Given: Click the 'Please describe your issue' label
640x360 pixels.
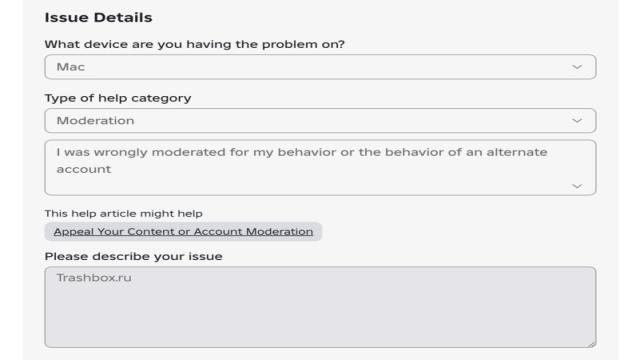Looking at the screenshot, I should 133,257.
